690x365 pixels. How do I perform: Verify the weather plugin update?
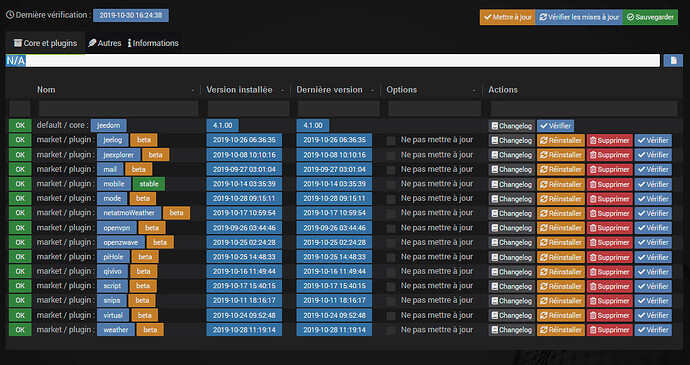tap(653, 330)
